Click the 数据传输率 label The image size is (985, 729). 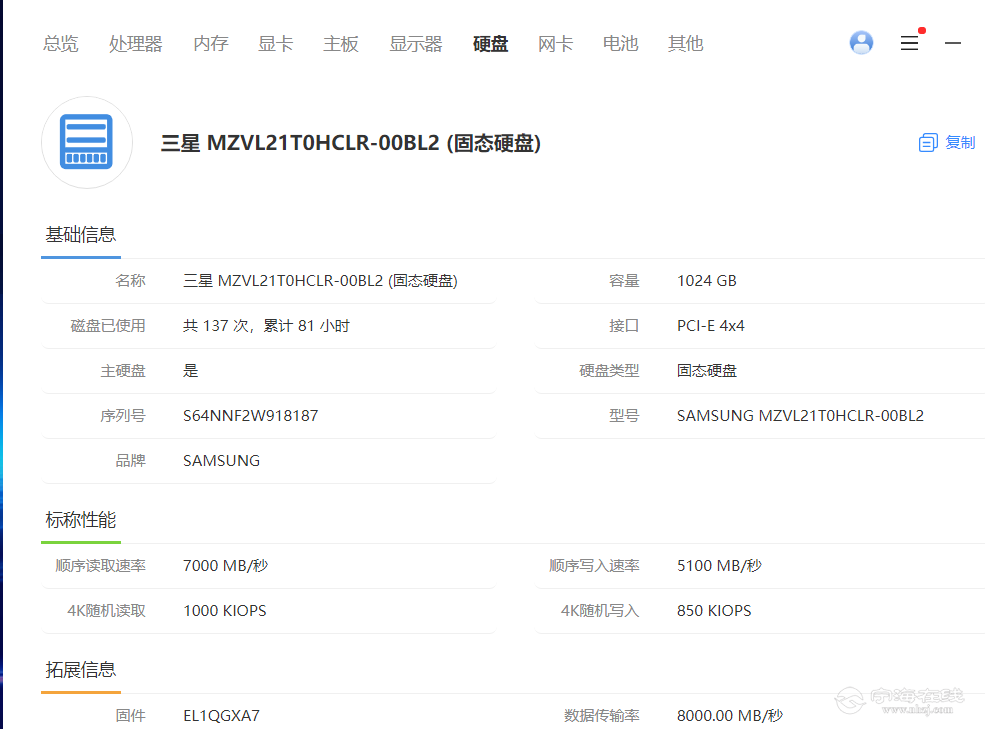[x=602, y=716]
